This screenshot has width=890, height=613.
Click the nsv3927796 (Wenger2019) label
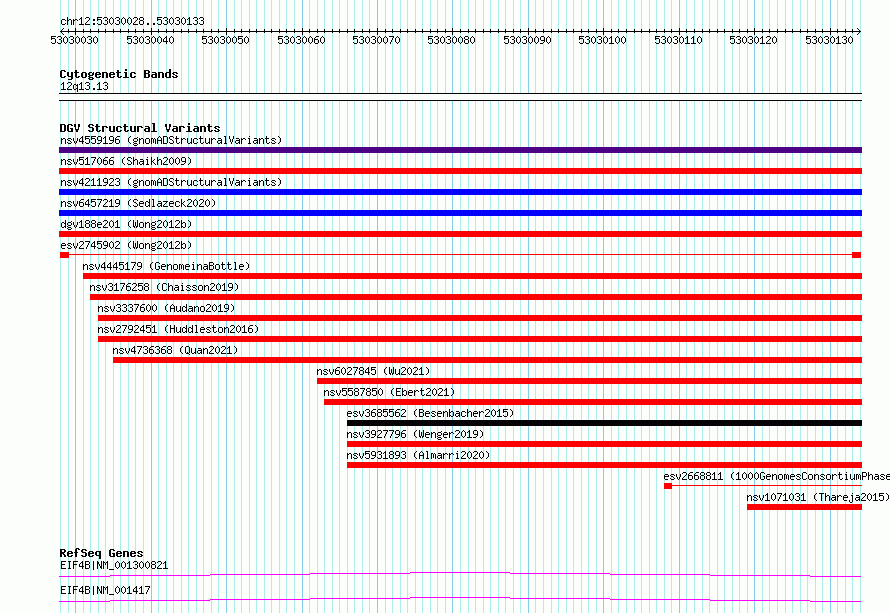pos(415,434)
